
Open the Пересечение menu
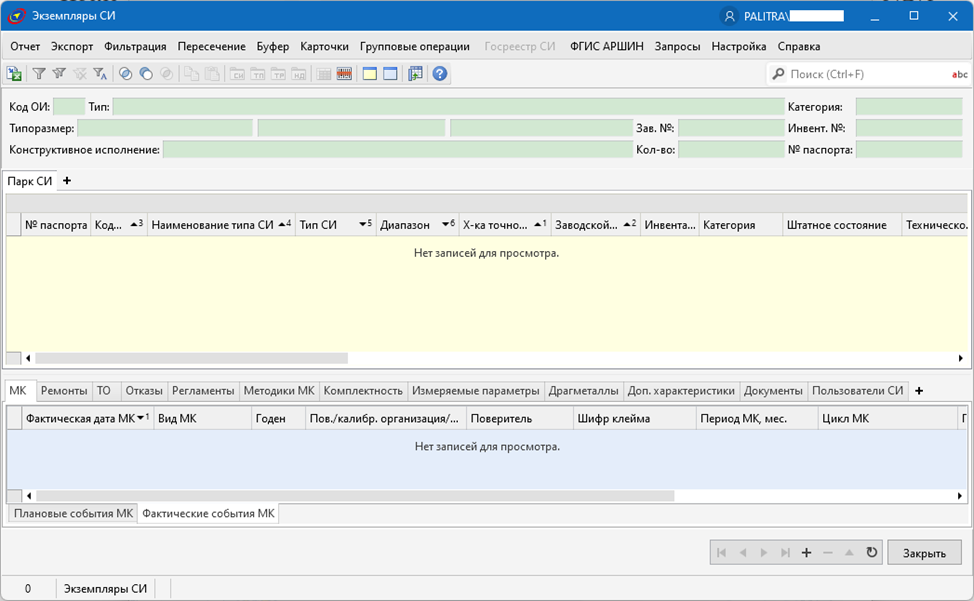(x=211, y=47)
